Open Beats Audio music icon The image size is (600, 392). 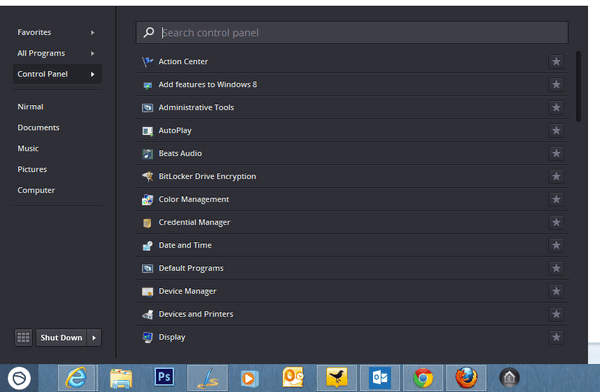[147, 154]
